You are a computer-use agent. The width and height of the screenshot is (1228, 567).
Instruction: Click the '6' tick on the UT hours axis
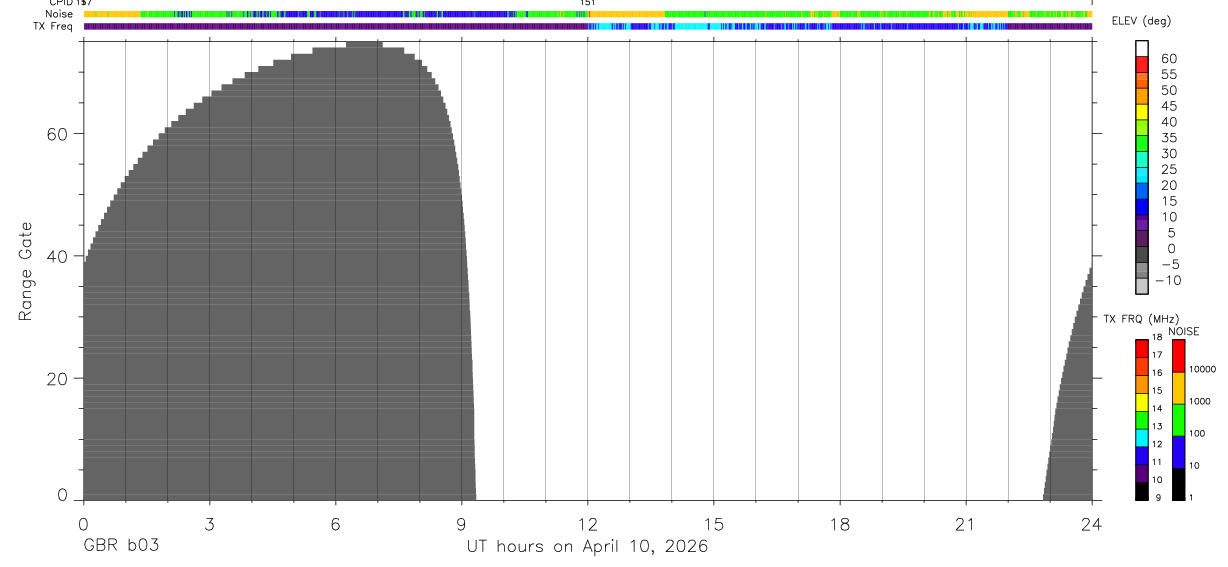coord(335,523)
